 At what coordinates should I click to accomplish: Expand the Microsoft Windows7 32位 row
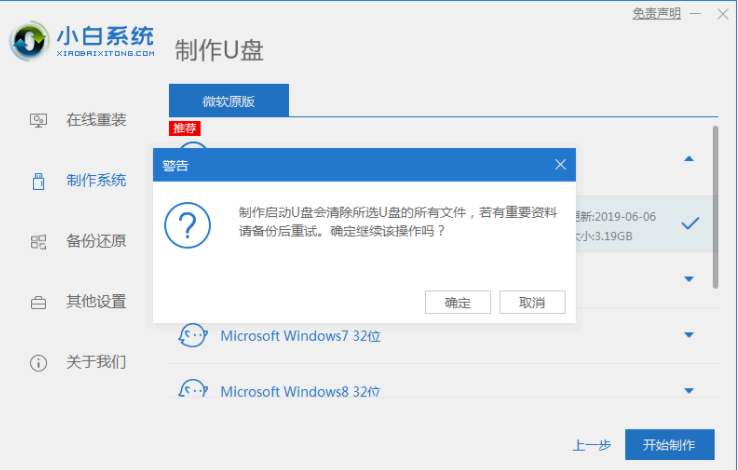coord(689,335)
